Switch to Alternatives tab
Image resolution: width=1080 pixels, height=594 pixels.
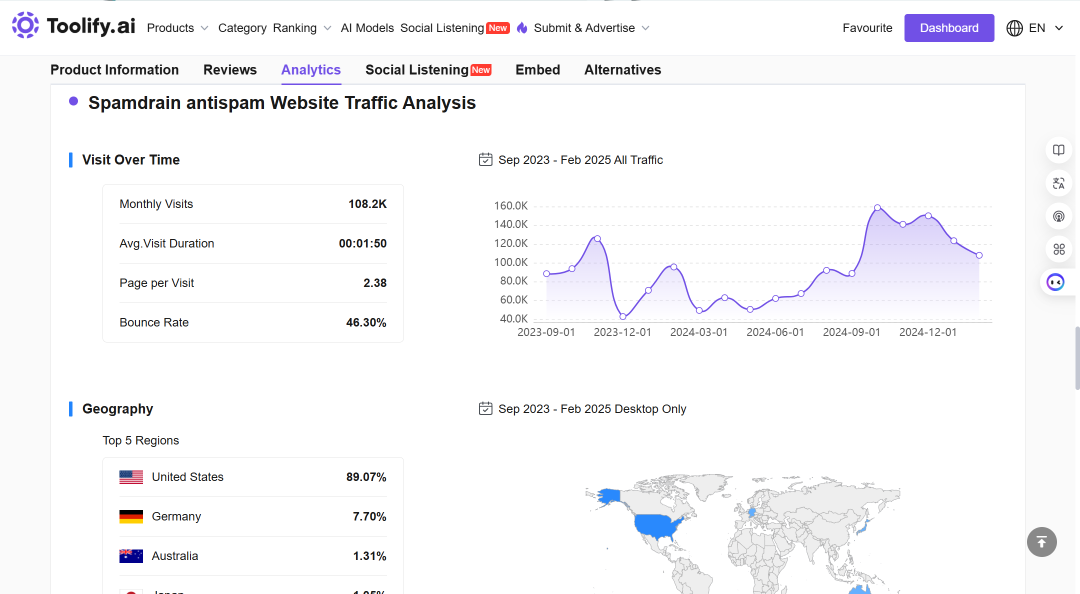[623, 70]
